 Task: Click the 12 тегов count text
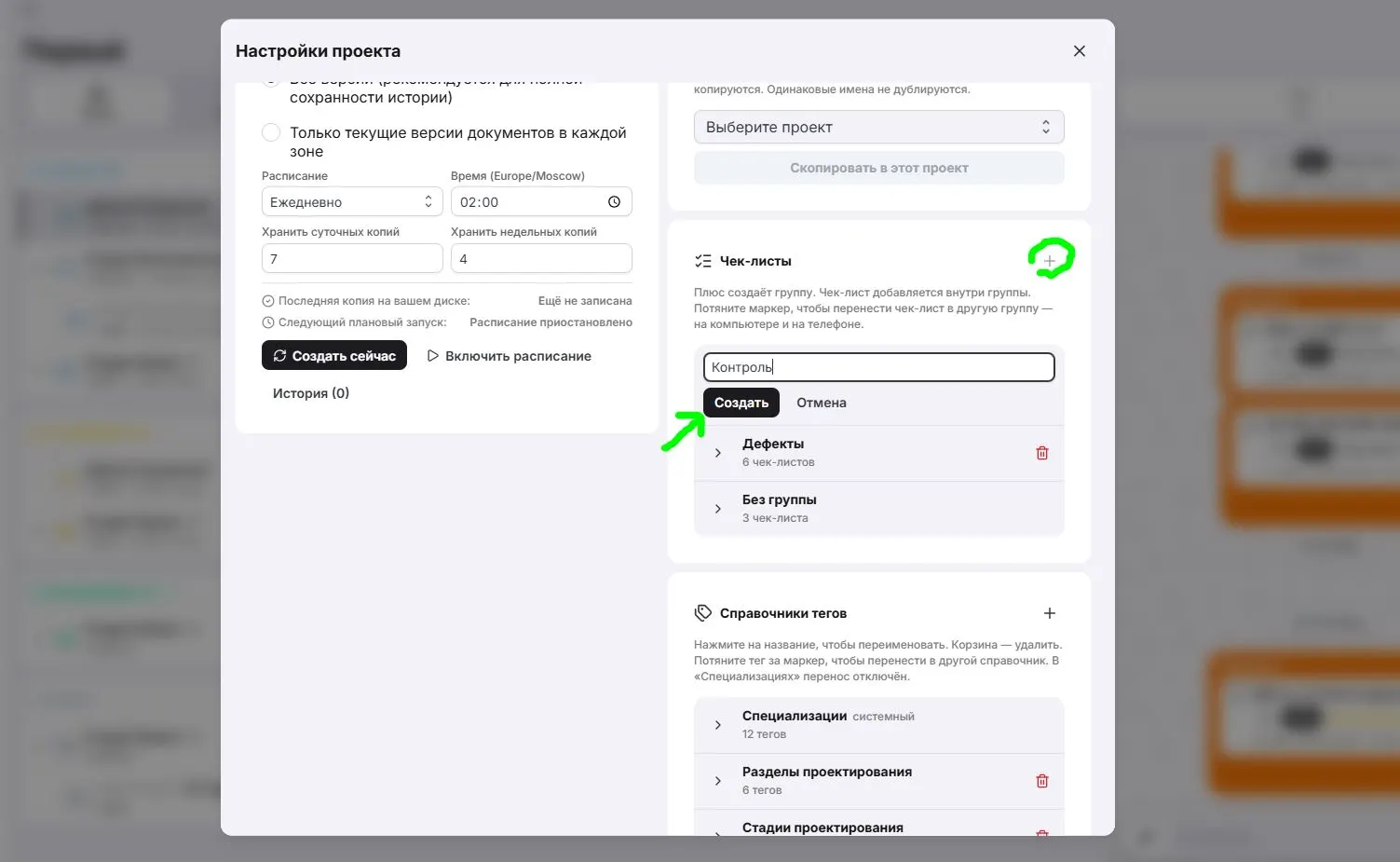(x=764, y=734)
